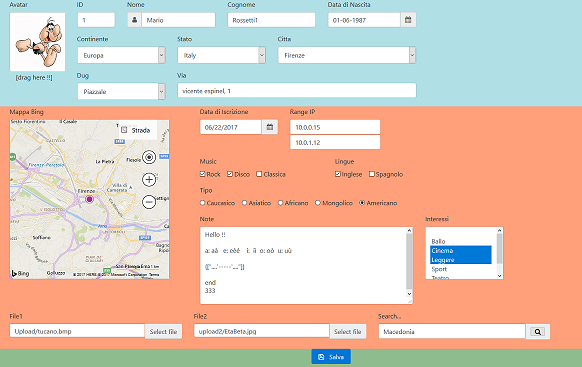
Task: Zoom in on the Bing map
Action: tap(149, 180)
